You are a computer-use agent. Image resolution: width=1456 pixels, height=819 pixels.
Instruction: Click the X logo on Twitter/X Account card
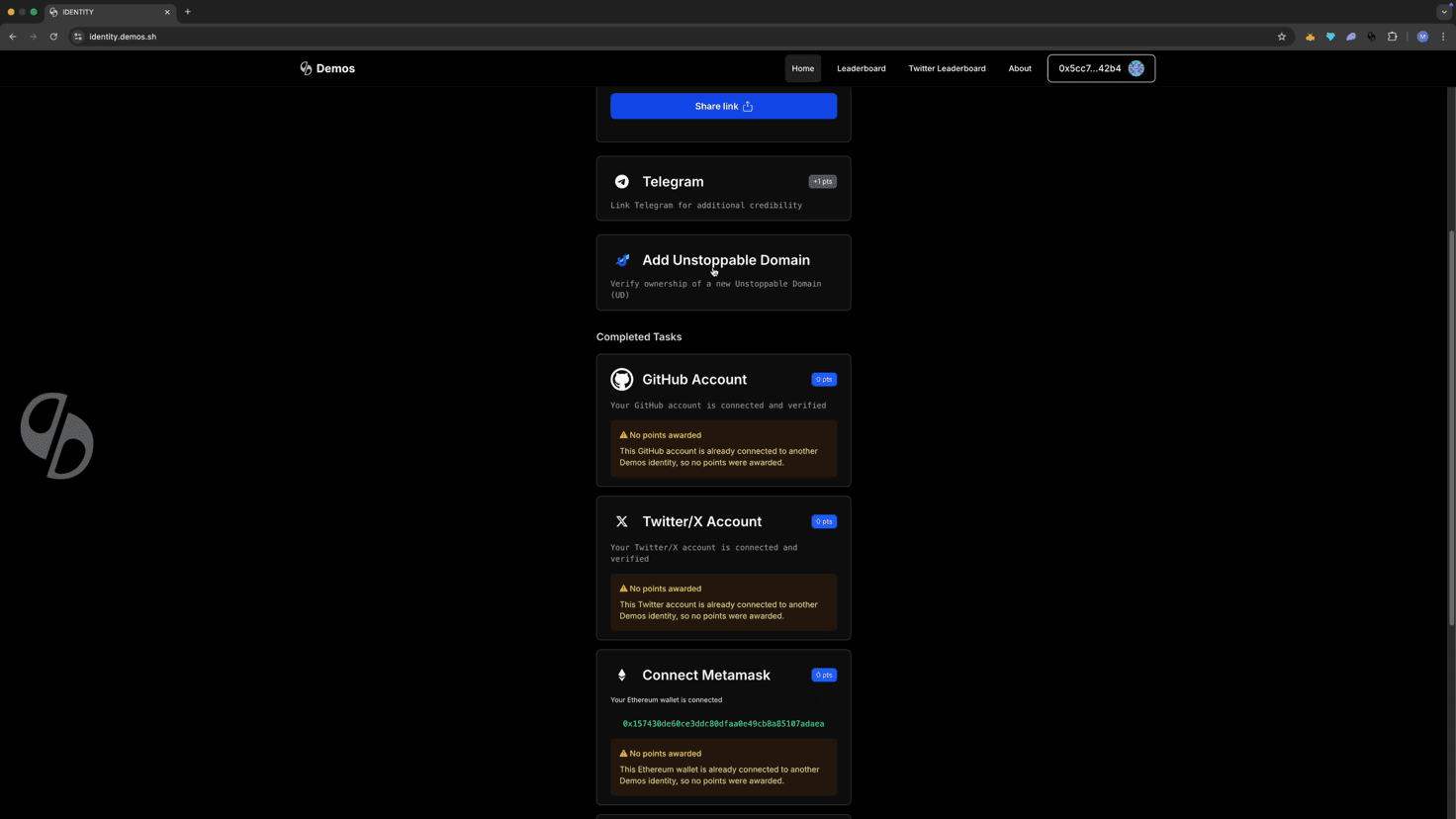click(x=622, y=521)
